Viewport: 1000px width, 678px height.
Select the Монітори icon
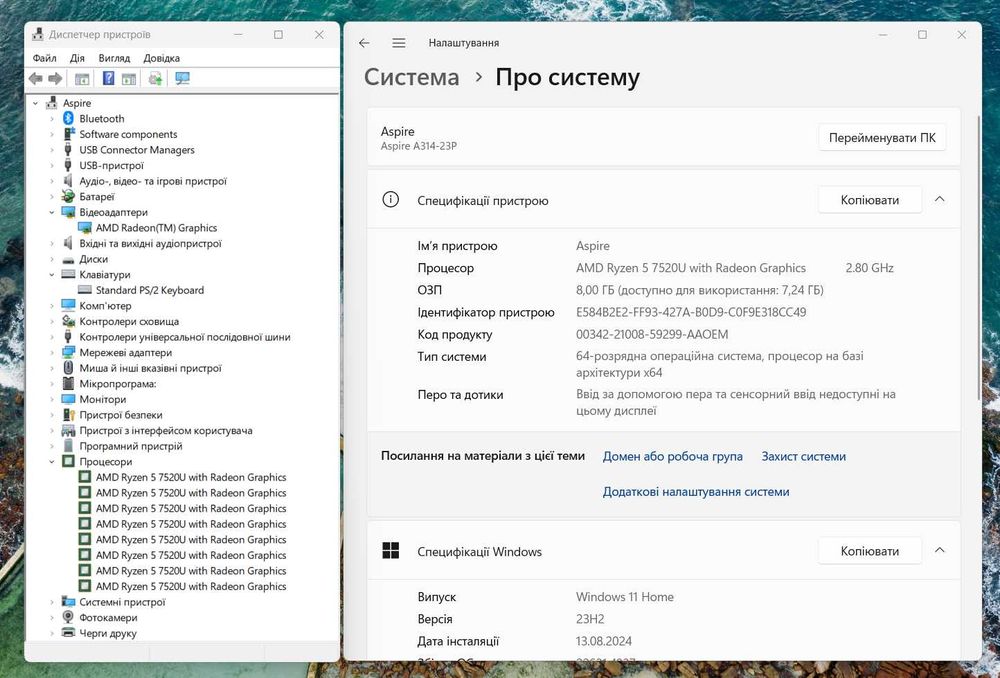click(68, 399)
